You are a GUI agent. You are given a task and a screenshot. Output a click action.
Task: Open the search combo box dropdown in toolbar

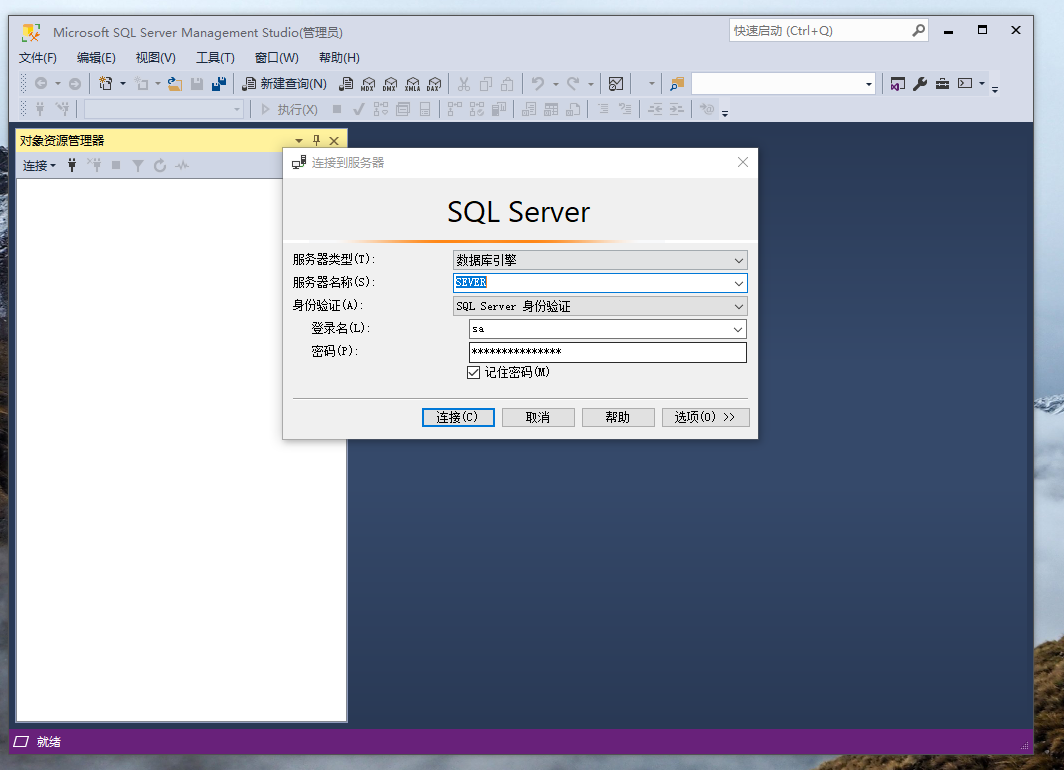tap(869, 84)
